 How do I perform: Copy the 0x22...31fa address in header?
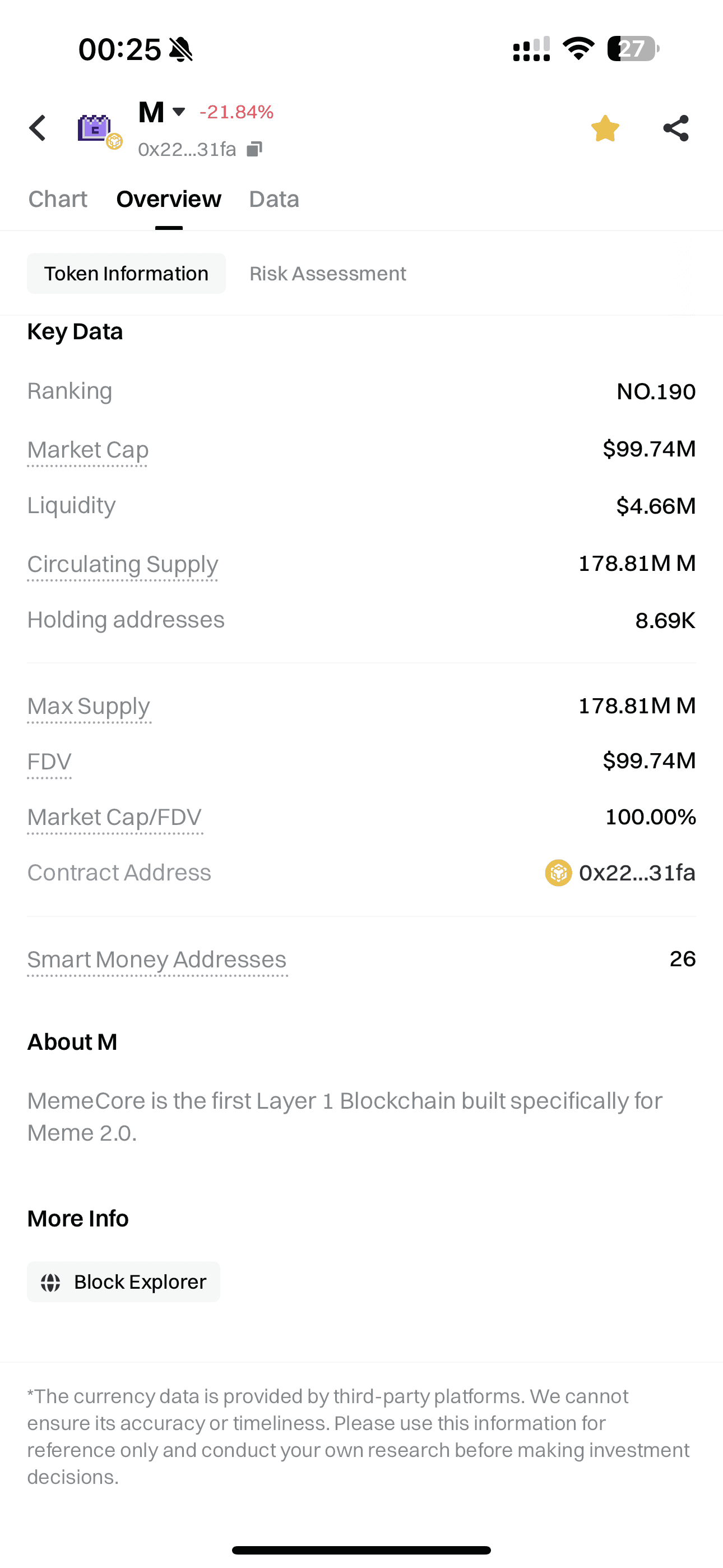pyautogui.click(x=254, y=149)
